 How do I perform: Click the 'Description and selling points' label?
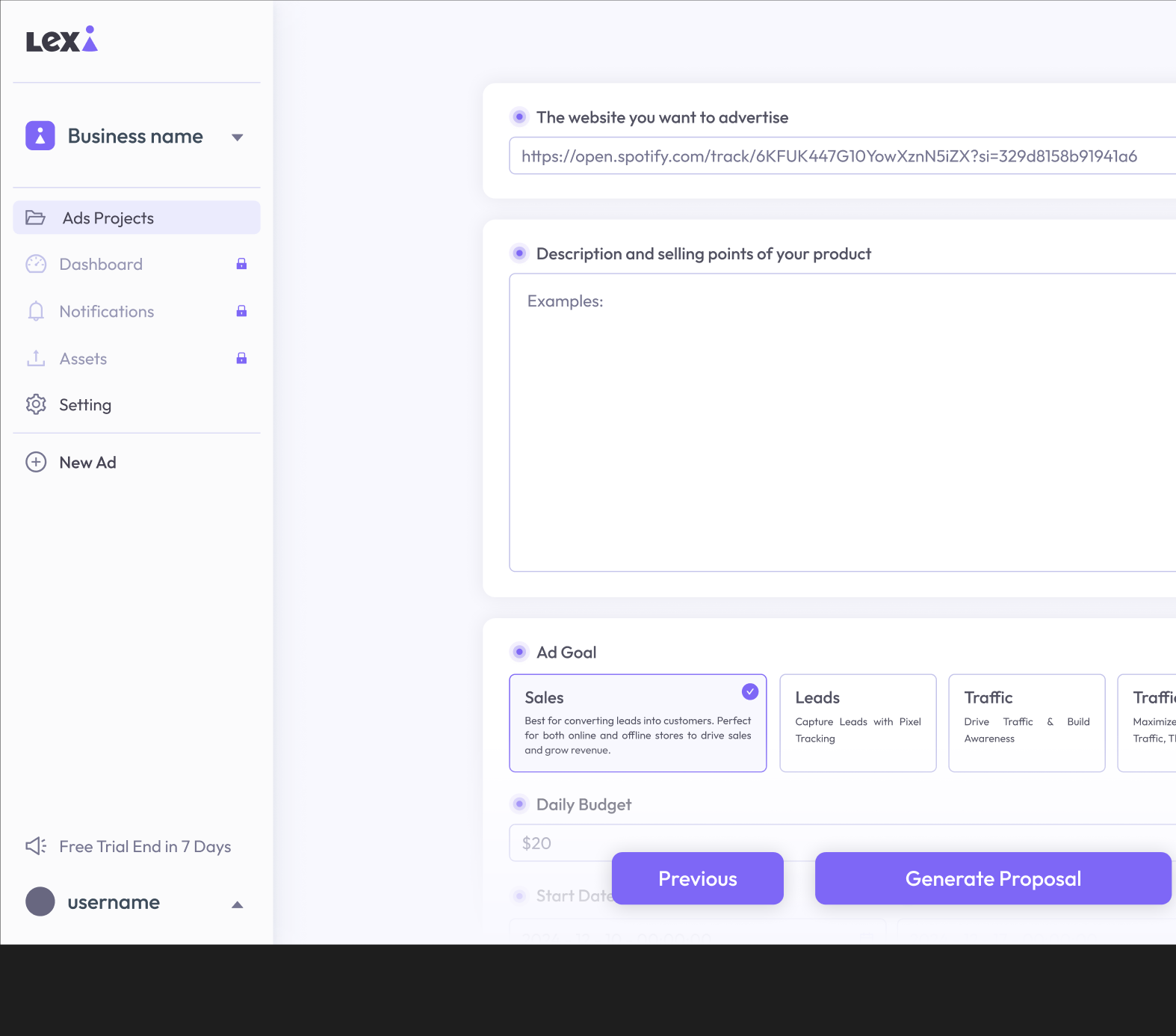[x=704, y=253]
